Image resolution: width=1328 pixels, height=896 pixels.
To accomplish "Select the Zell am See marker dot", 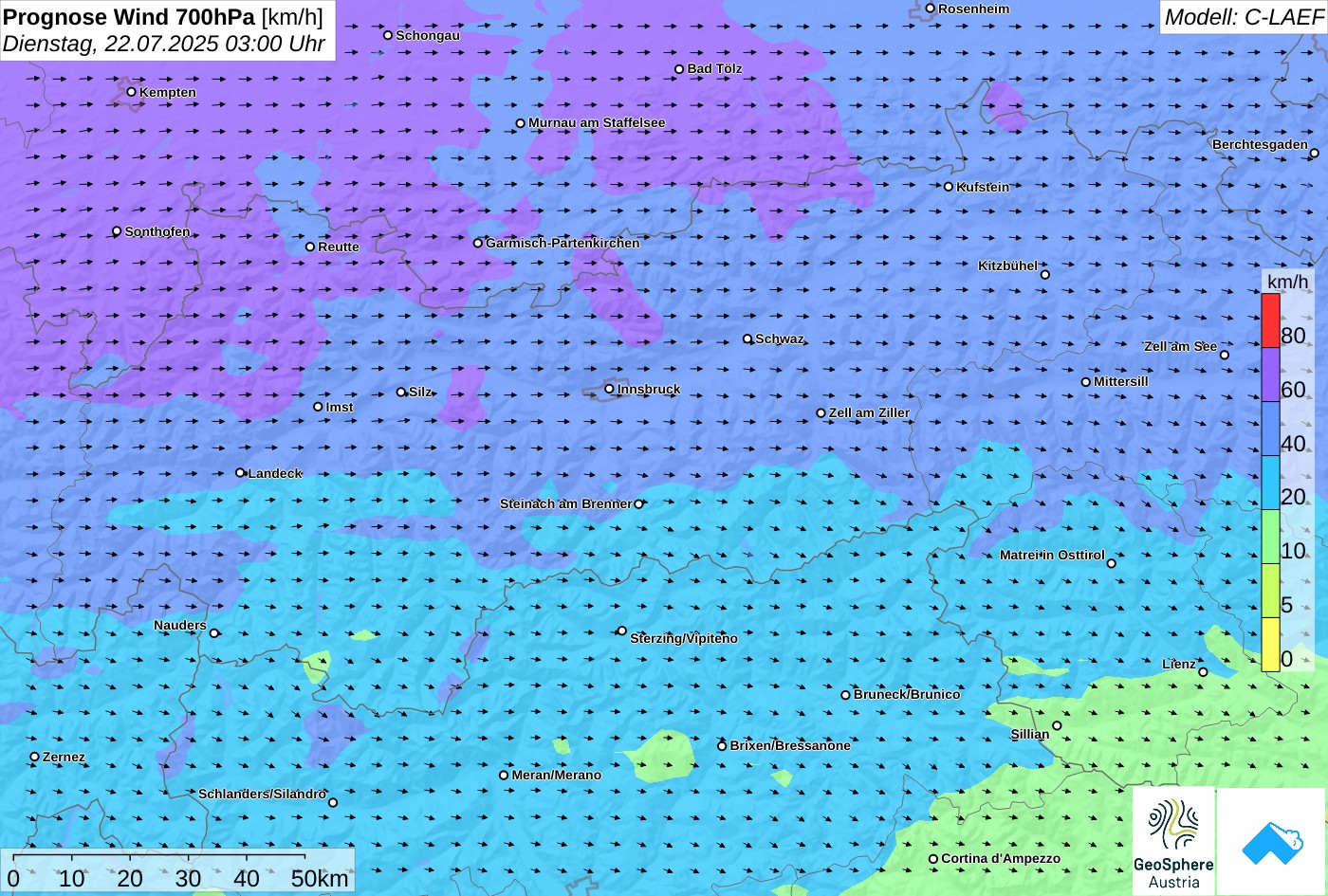I will pos(1225,355).
